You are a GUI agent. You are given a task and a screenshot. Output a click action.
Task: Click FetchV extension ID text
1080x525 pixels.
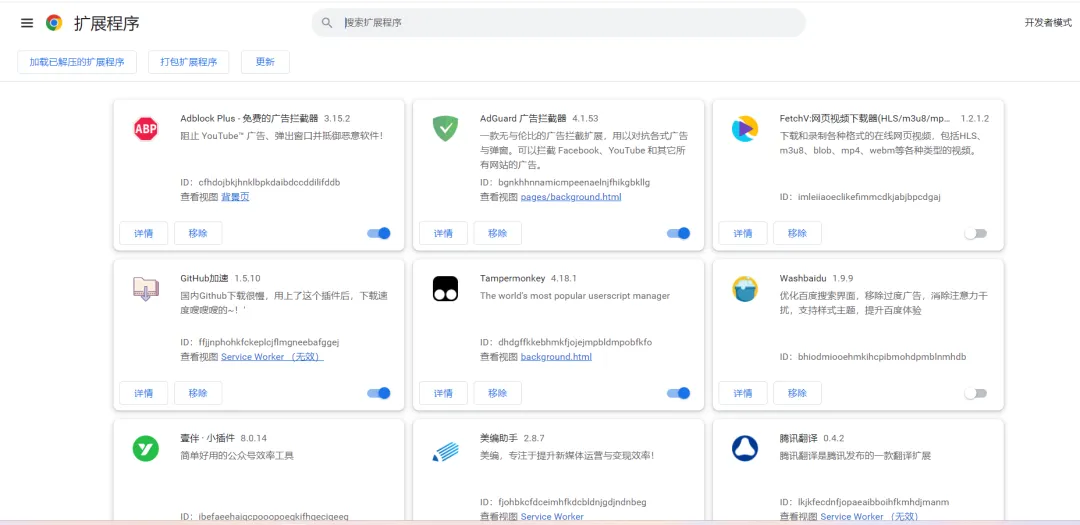pyautogui.click(x=860, y=197)
